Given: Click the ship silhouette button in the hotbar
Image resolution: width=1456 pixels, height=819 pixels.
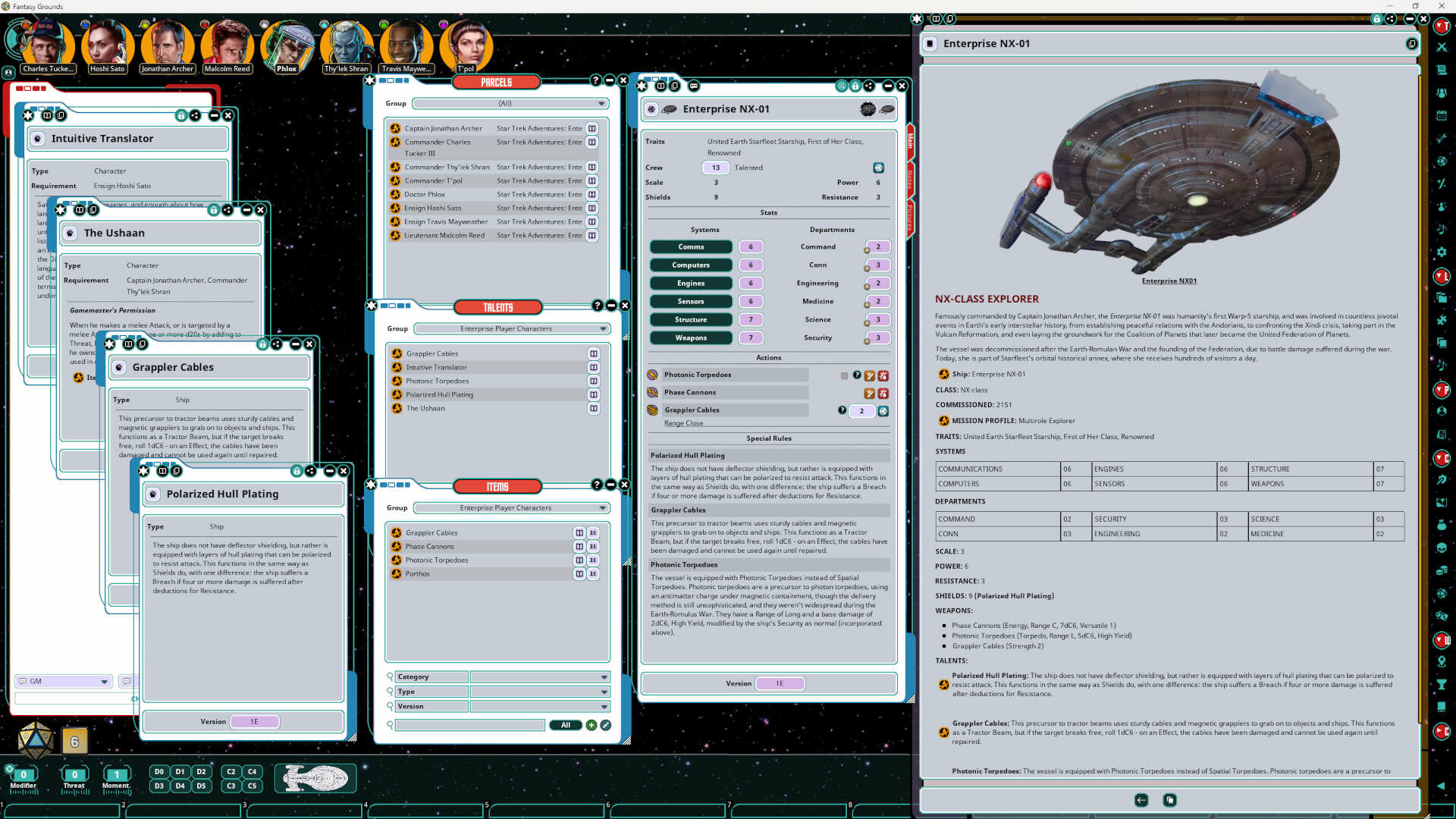Looking at the screenshot, I should click(x=315, y=778).
